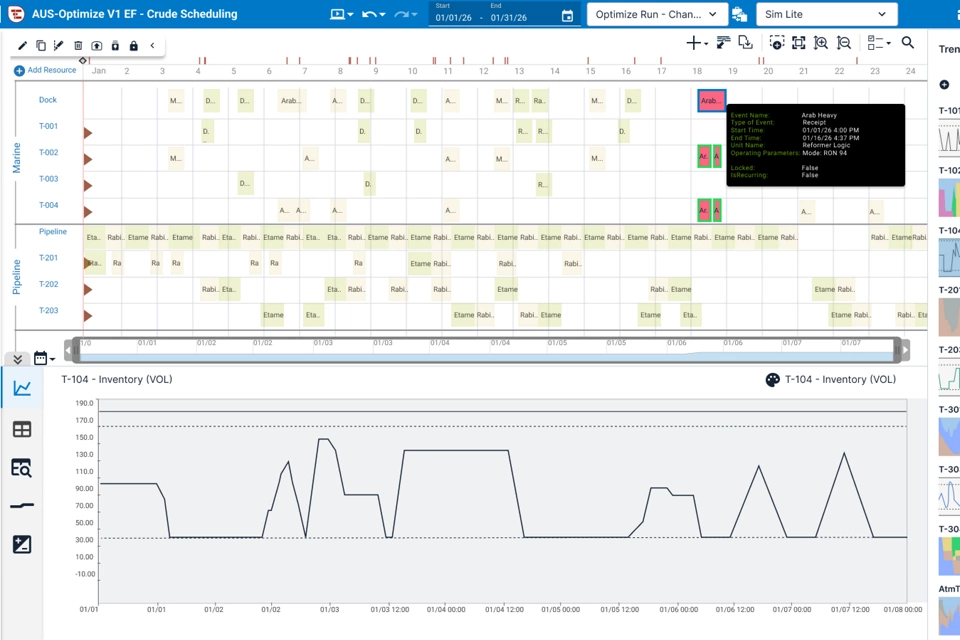Viewport: 960px width, 640px height.
Task: Open the T-104 chart color palette
Action: click(773, 380)
